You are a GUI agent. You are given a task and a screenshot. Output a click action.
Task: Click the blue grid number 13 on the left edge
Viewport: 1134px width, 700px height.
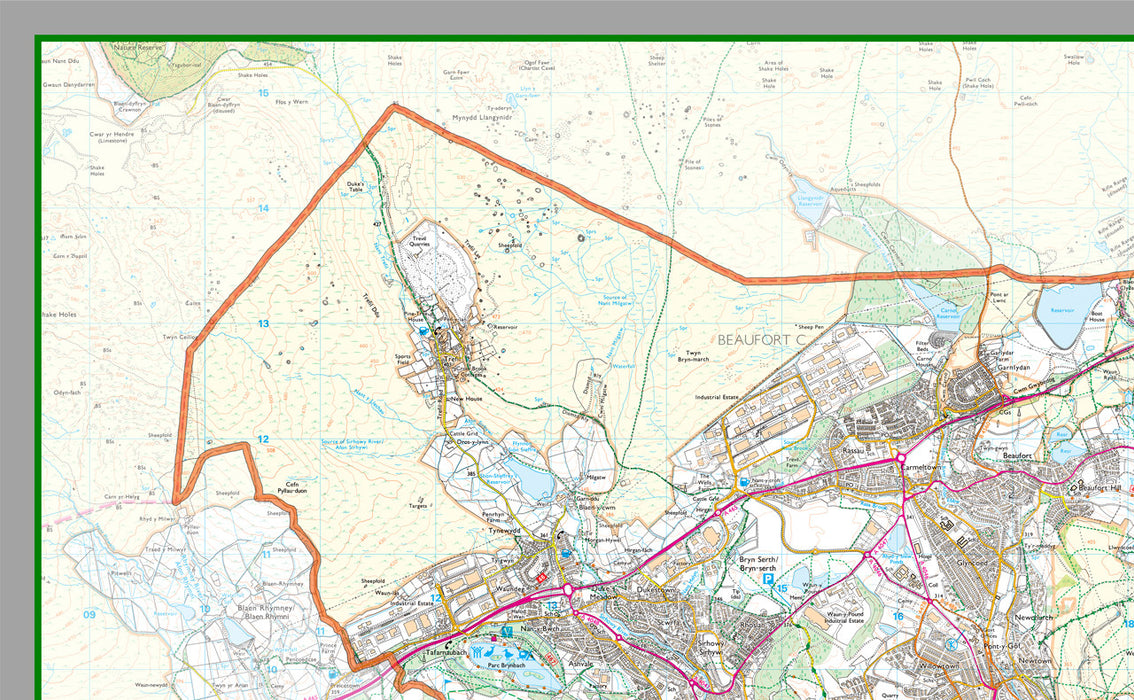[x=263, y=324]
